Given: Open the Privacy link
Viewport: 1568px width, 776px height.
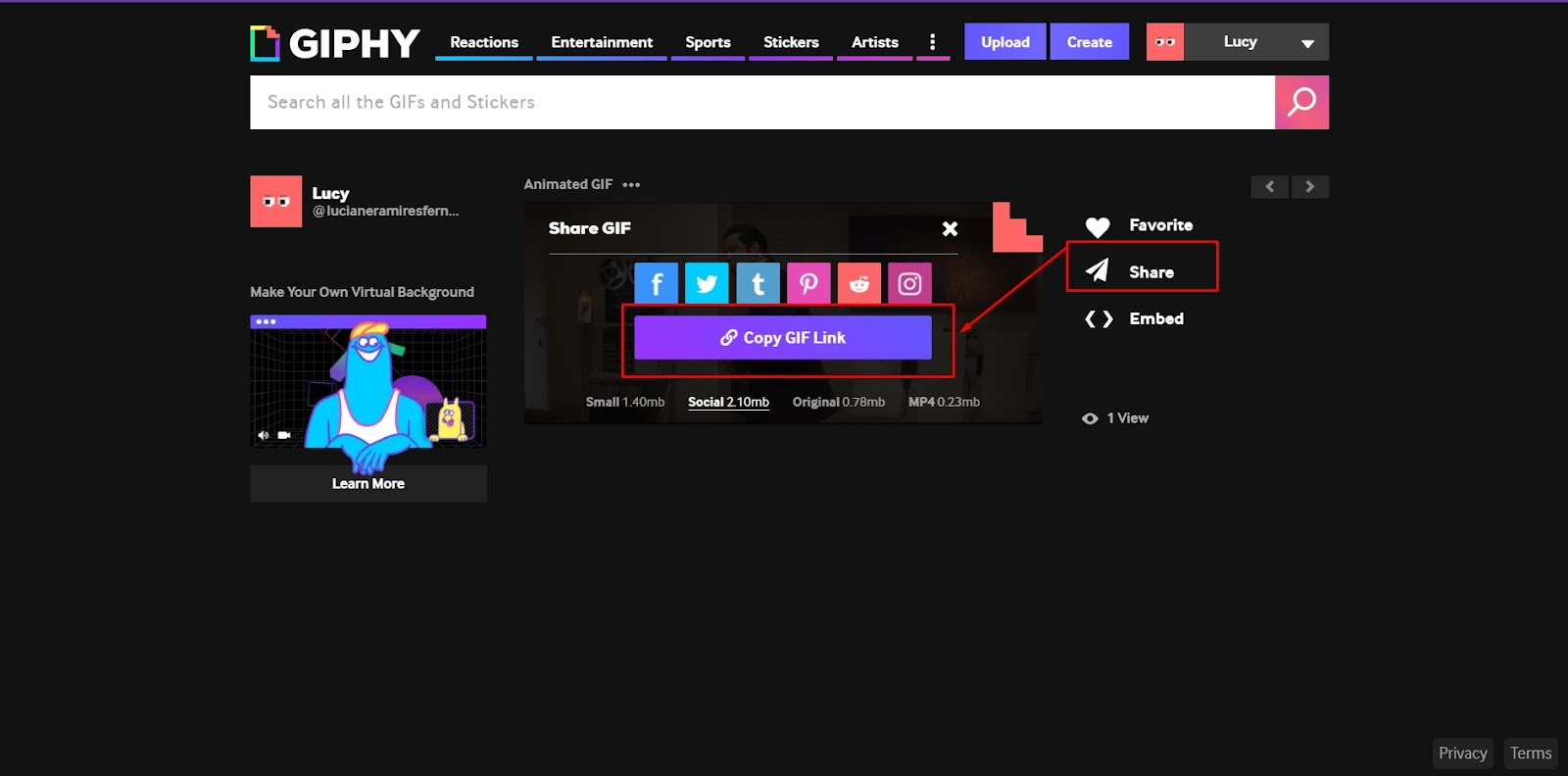Looking at the screenshot, I should tap(1463, 753).
